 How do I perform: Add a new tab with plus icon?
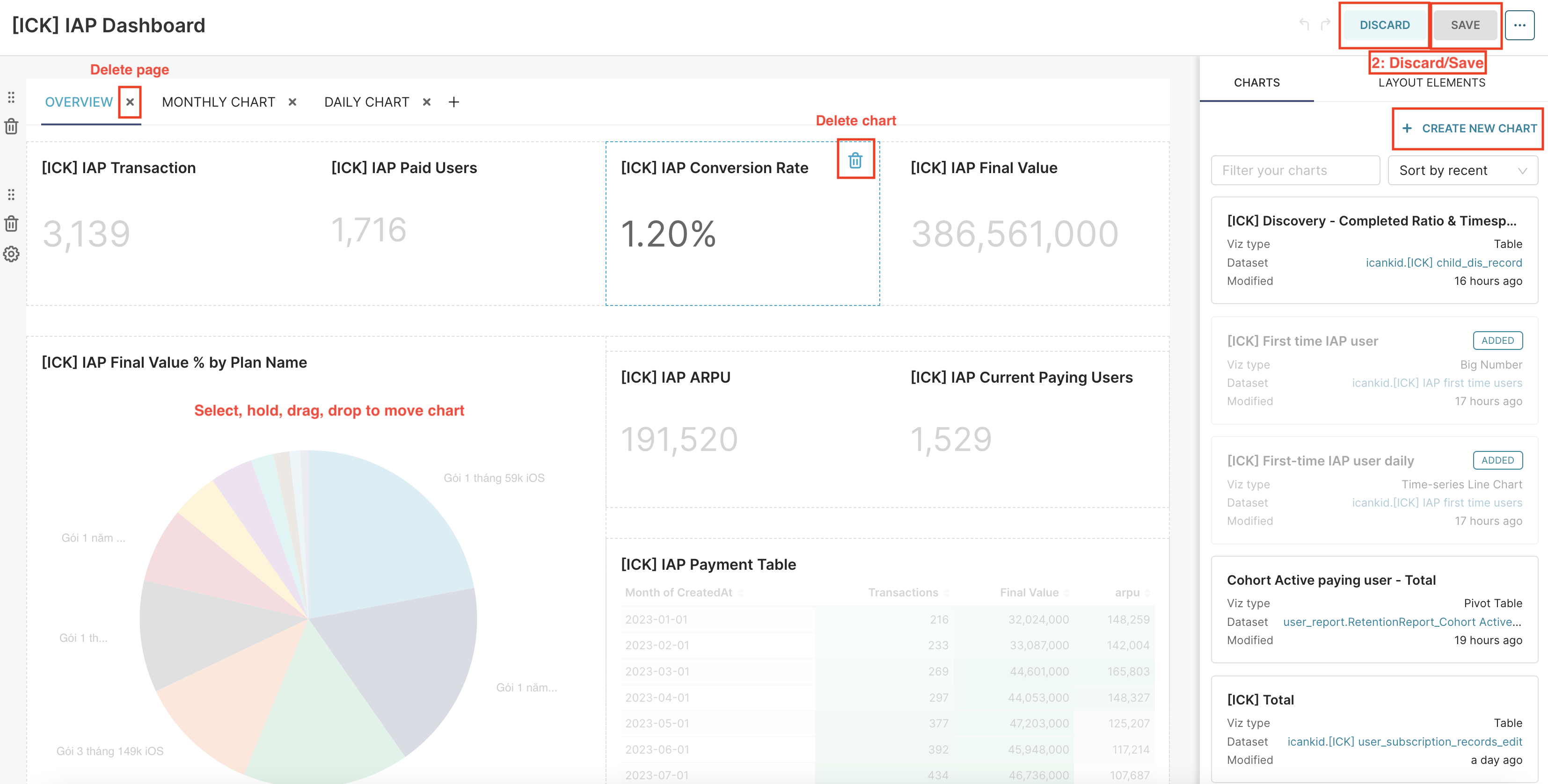point(454,102)
